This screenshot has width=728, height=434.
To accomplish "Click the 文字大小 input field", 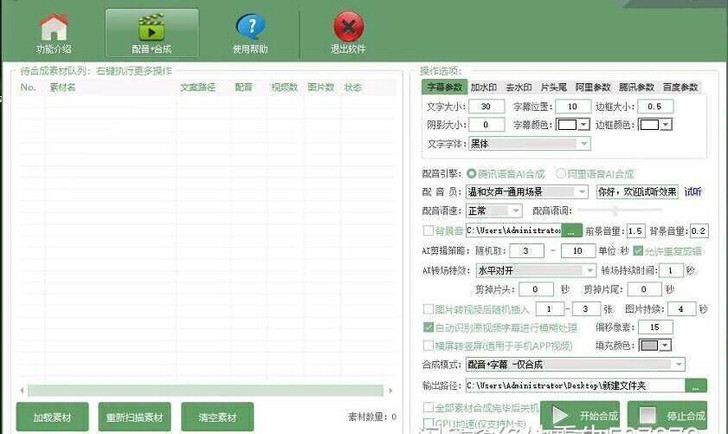I will pos(487,106).
